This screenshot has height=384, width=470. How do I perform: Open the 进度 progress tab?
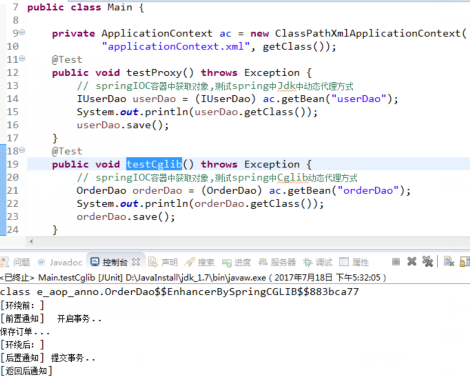(x=236, y=262)
